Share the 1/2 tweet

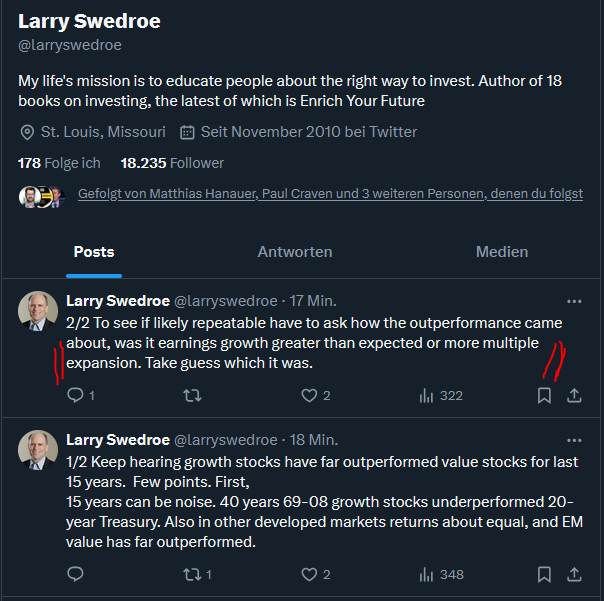[x=574, y=574]
